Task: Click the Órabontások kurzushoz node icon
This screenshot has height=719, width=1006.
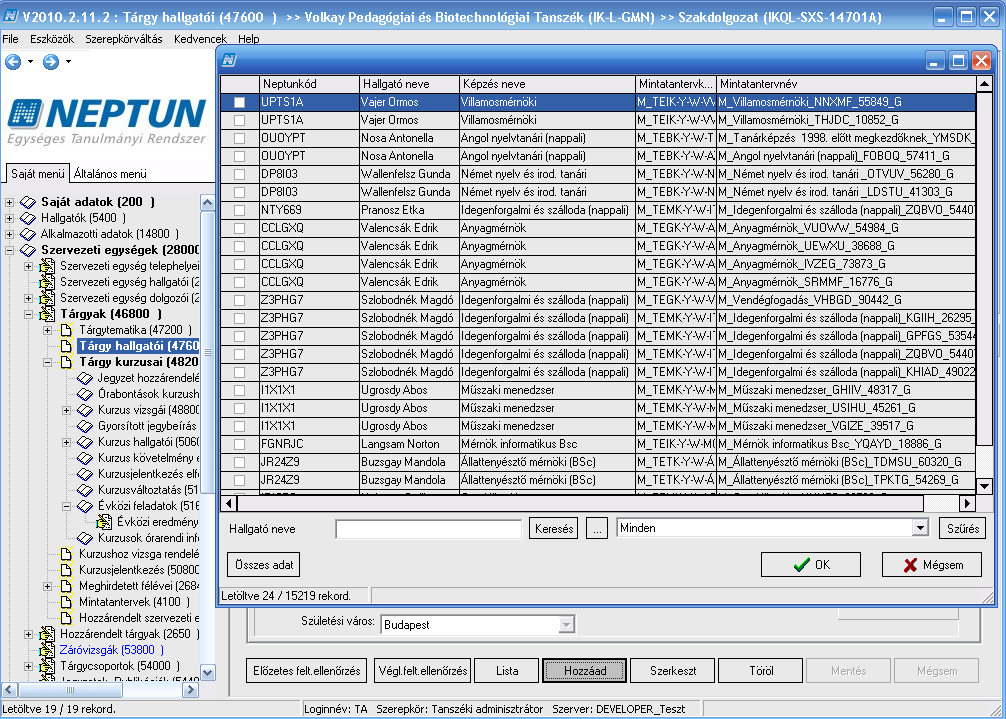Action: [85, 394]
